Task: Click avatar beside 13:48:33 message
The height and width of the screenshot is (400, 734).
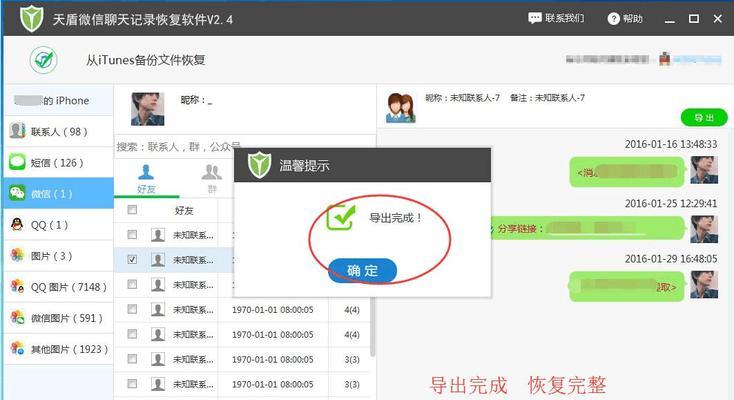Action: pyautogui.click(x=704, y=170)
